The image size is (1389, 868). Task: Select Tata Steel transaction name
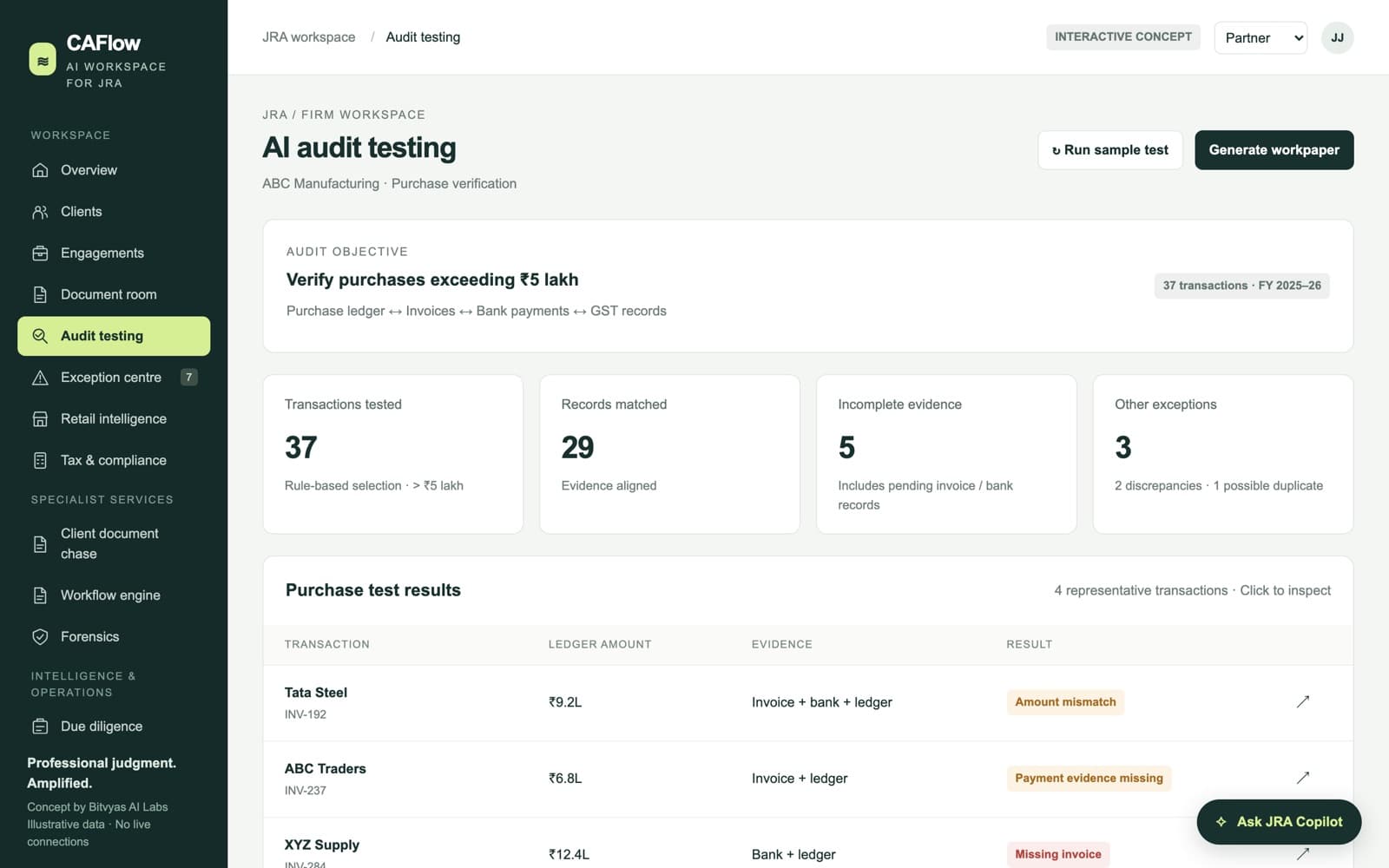[x=316, y=693]
